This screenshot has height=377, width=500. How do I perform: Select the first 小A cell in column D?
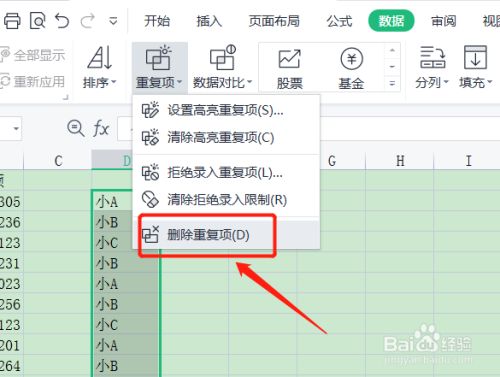pos(112,202)
